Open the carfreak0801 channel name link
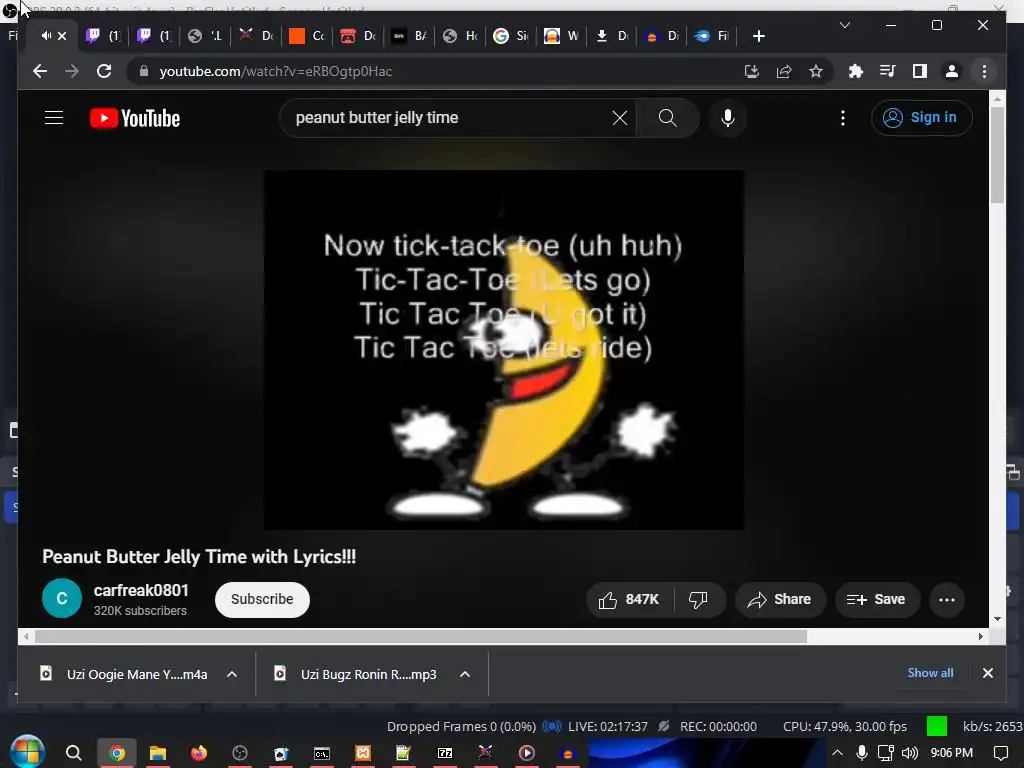 click(141, 590)
